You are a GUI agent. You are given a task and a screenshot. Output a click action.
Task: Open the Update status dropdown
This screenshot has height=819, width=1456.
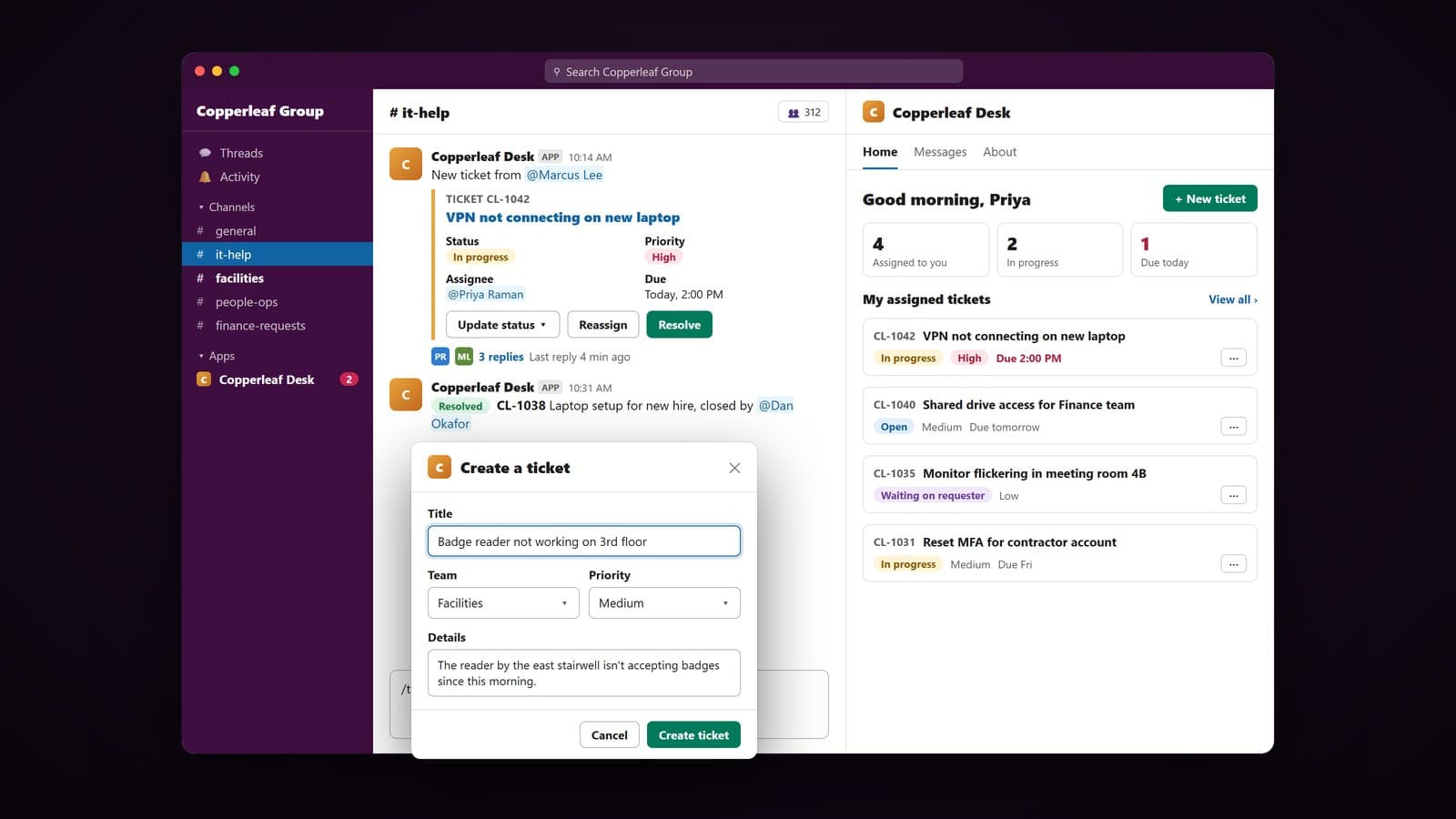pos(502,325)
